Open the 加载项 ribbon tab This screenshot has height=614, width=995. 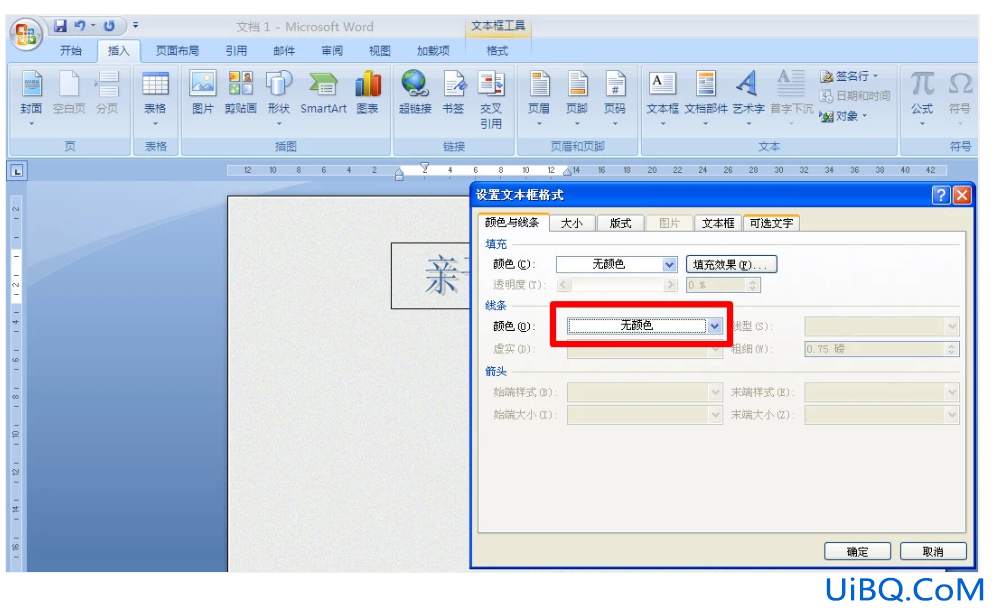click(x=433, y=51)
